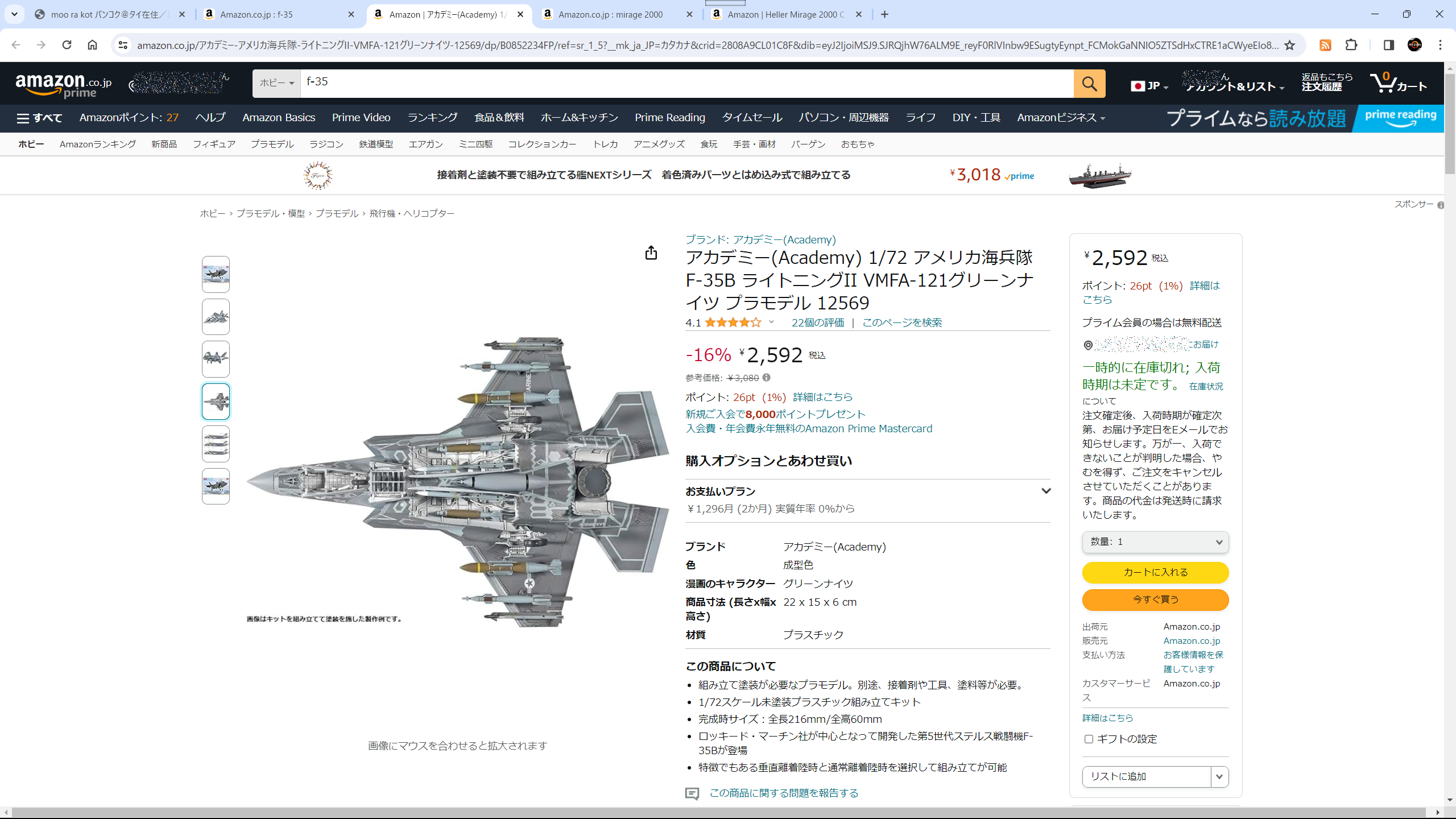Open a new browser tab

click(884, 14)
